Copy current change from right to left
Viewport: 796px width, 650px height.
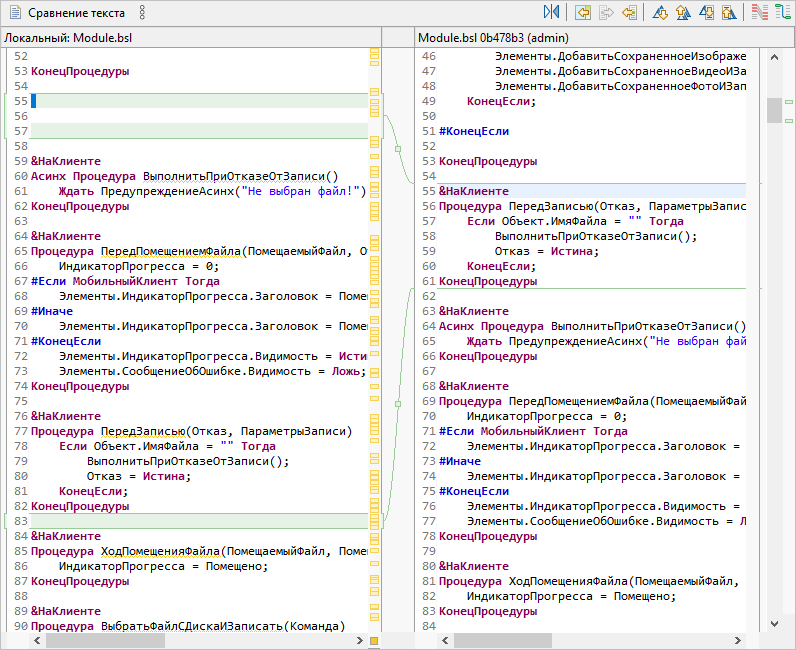pyautogui.click(x=630, y=13)
